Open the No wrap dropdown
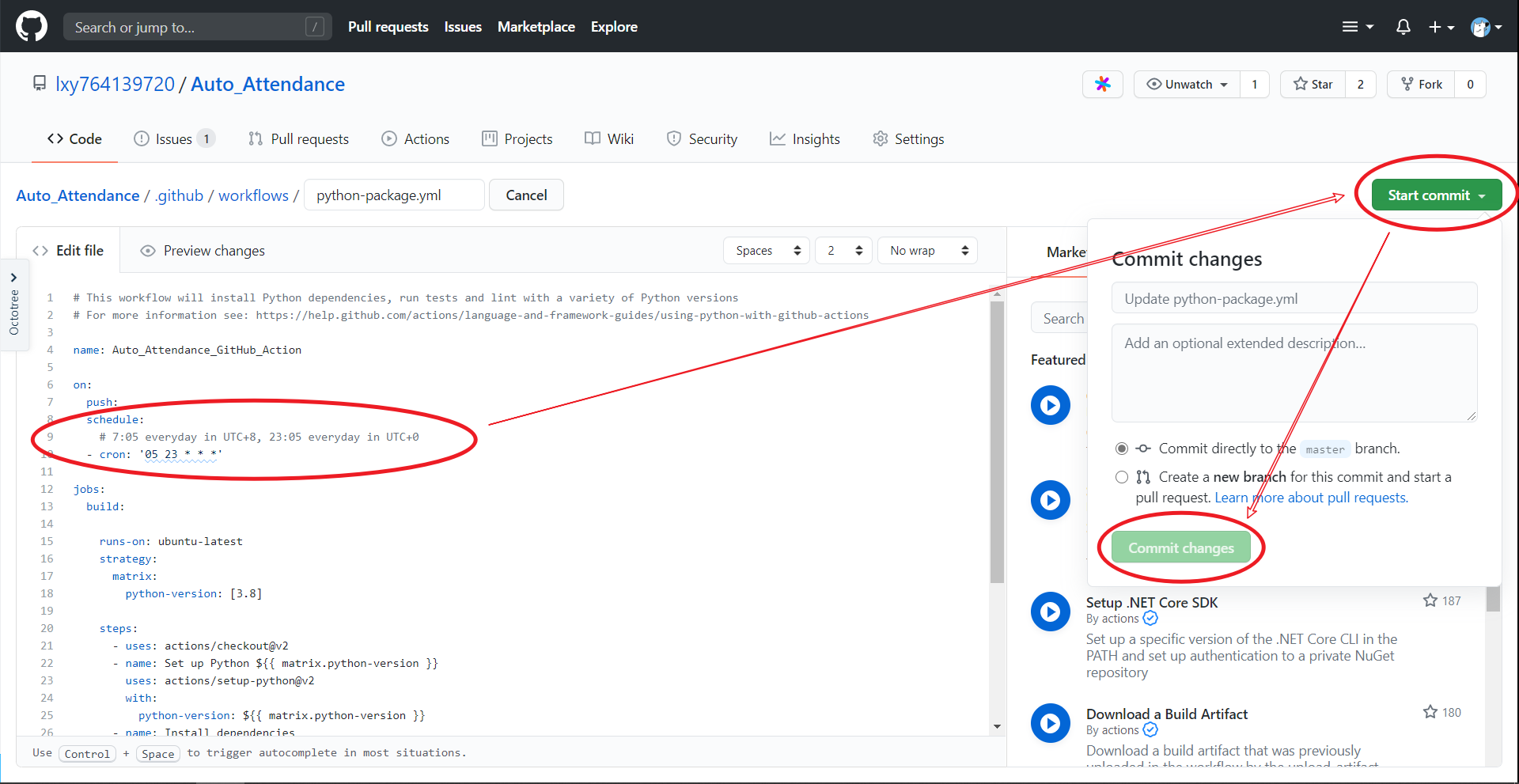Screen dimensions: 1519x784 (927, 251)
